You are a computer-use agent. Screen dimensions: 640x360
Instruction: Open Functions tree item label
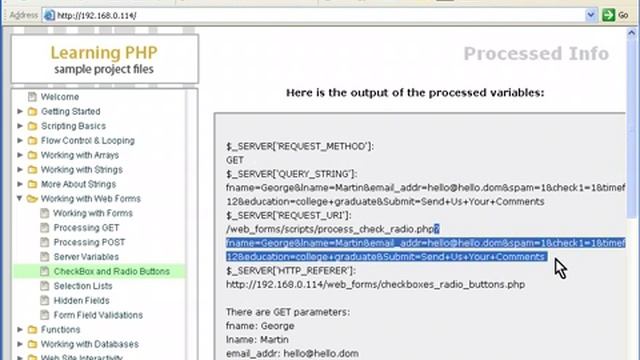coord(60,329)
